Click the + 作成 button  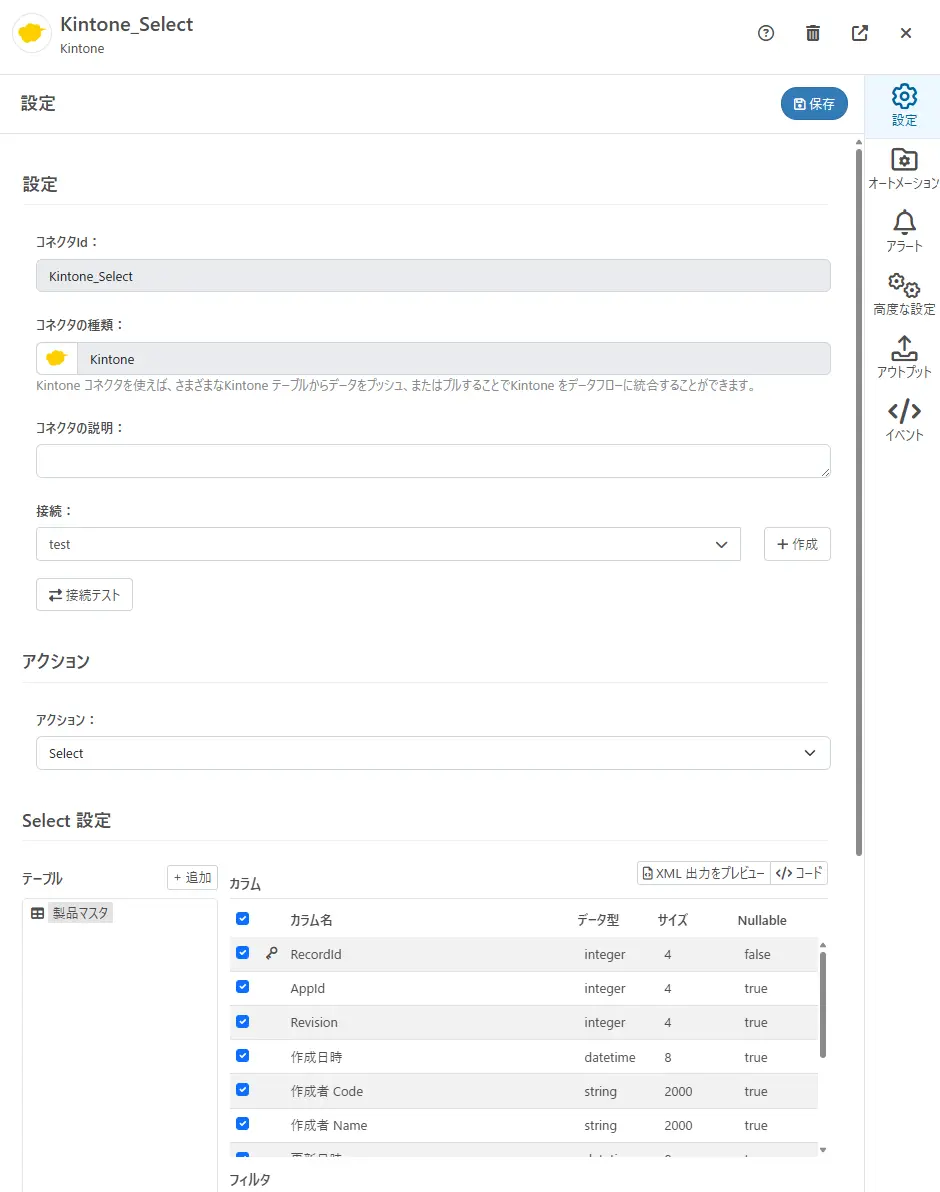tap(797, 544)
